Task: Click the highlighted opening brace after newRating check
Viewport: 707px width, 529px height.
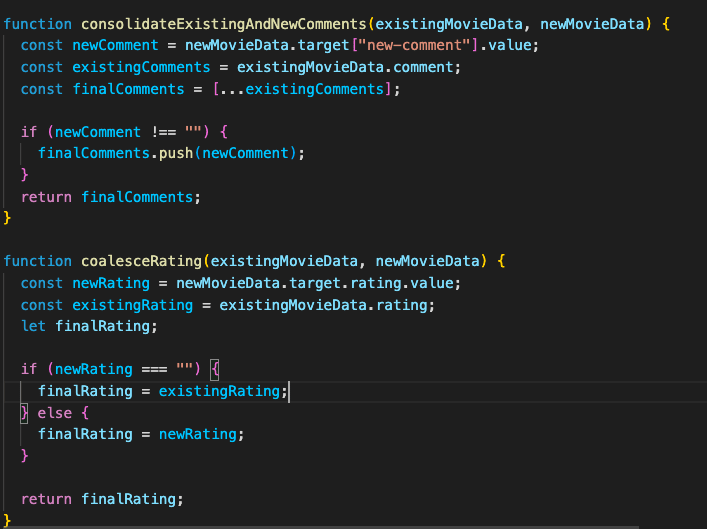Action: point(215,370)
